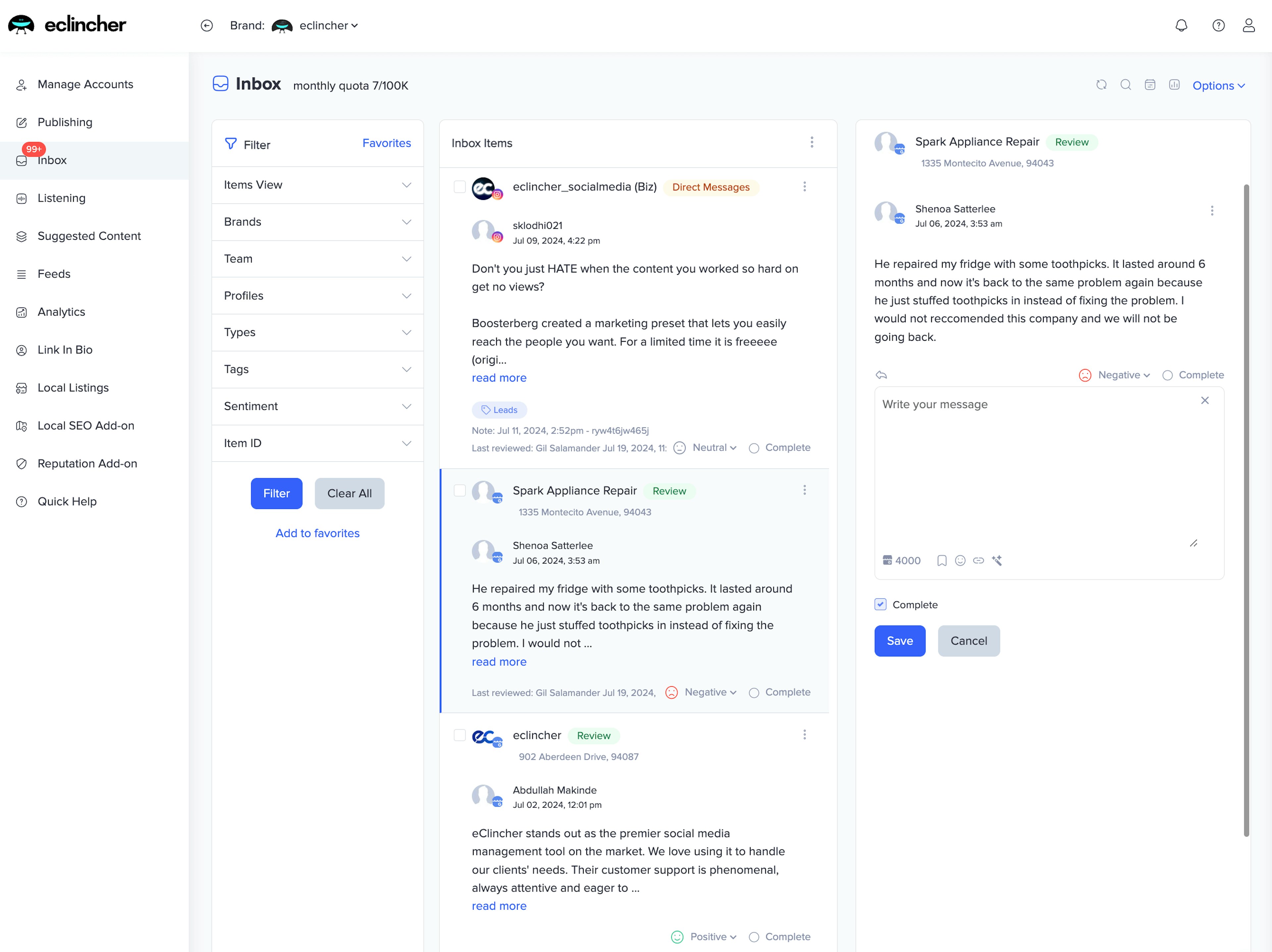Click the Leads tag
Screen dimensions: 1272x952
[499, 410]
